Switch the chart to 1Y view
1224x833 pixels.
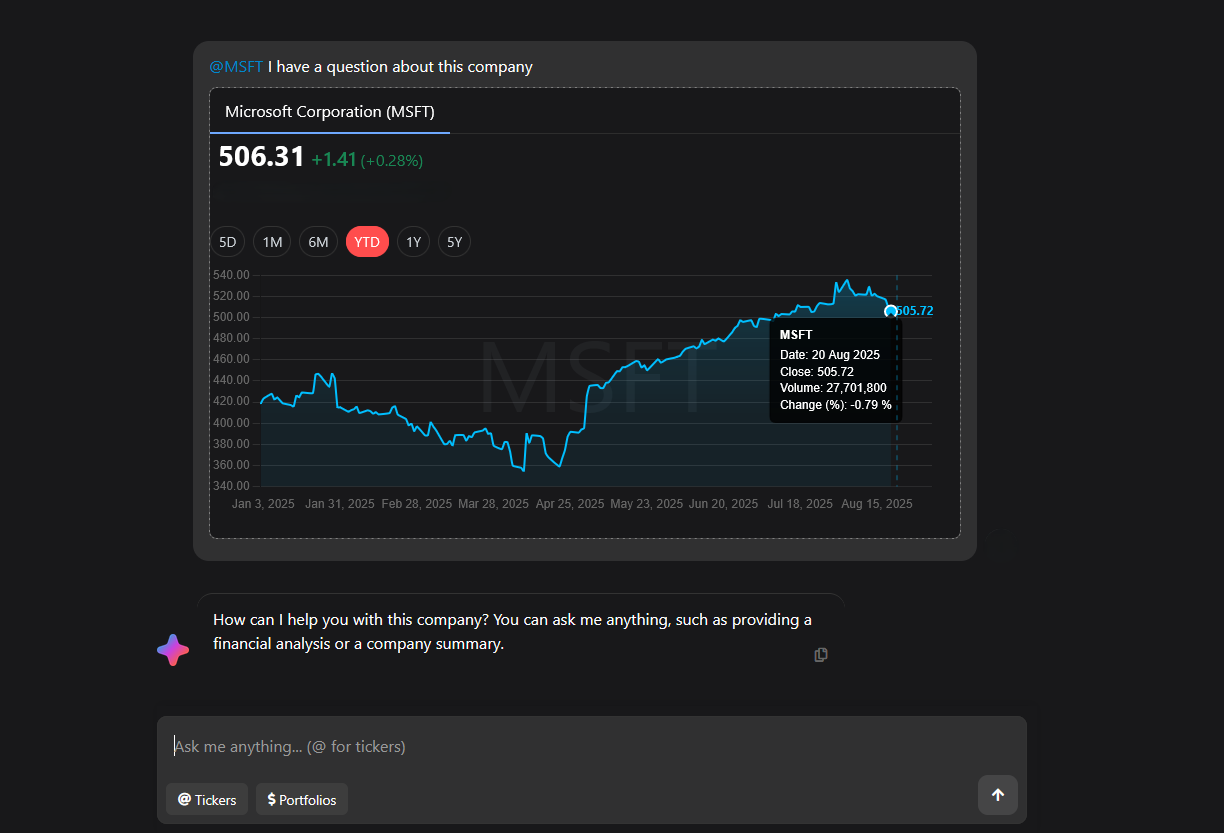click(x=413, y=241)
